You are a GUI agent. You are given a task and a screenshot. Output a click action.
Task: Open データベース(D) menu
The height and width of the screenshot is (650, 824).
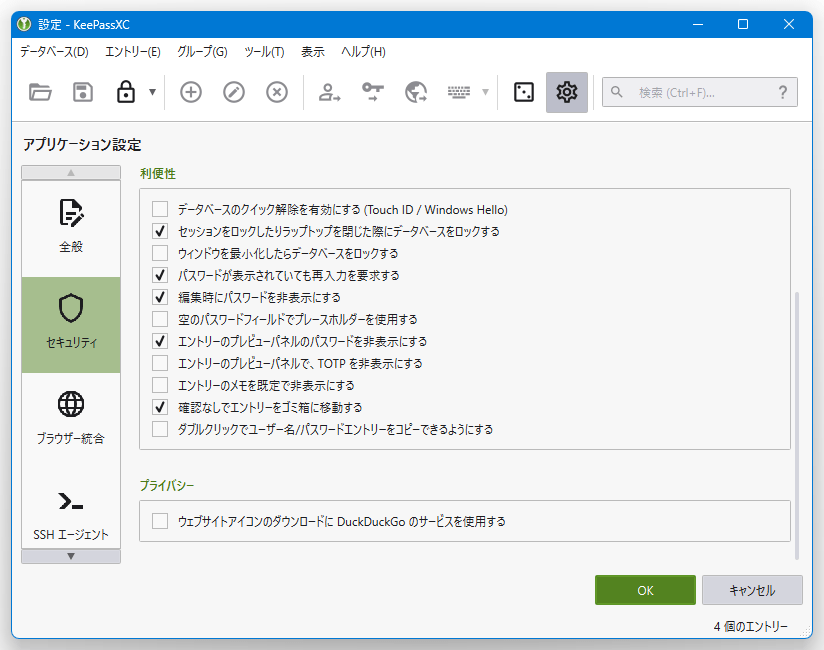click(54, 51)
